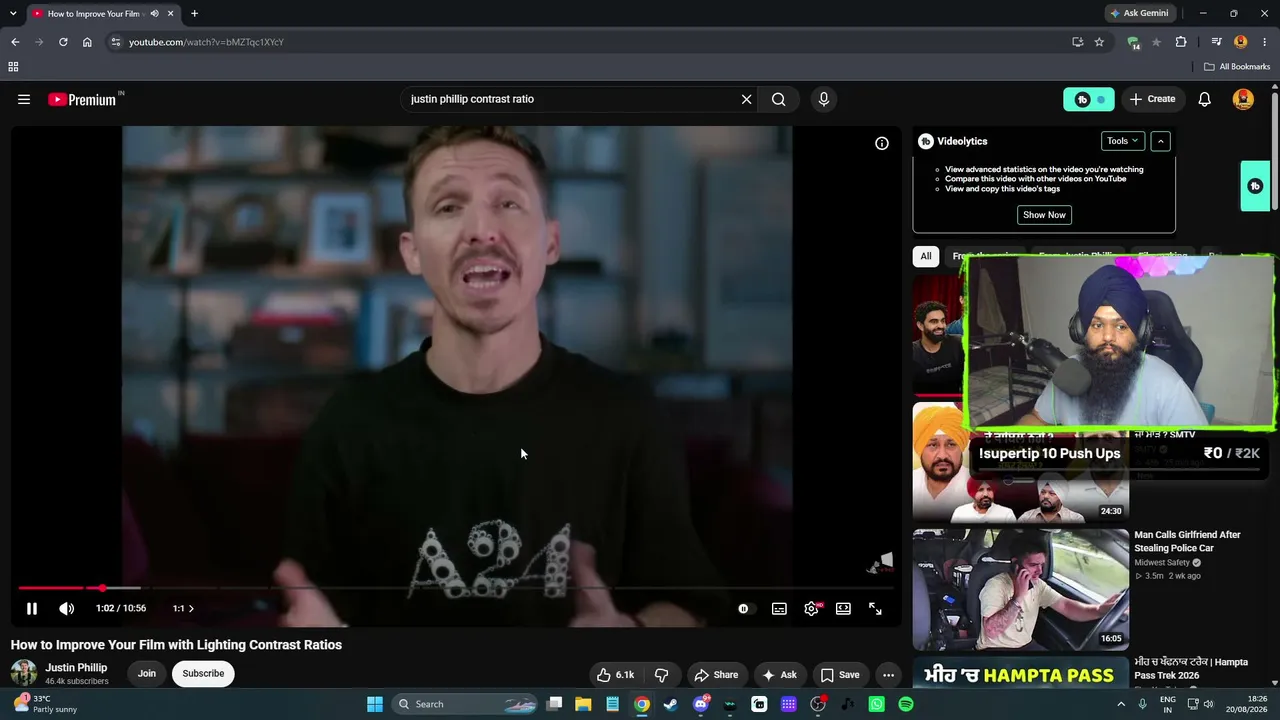Close the YouTube browser tab
This screenshot has width=1280, height=720.
coord(171,13)
